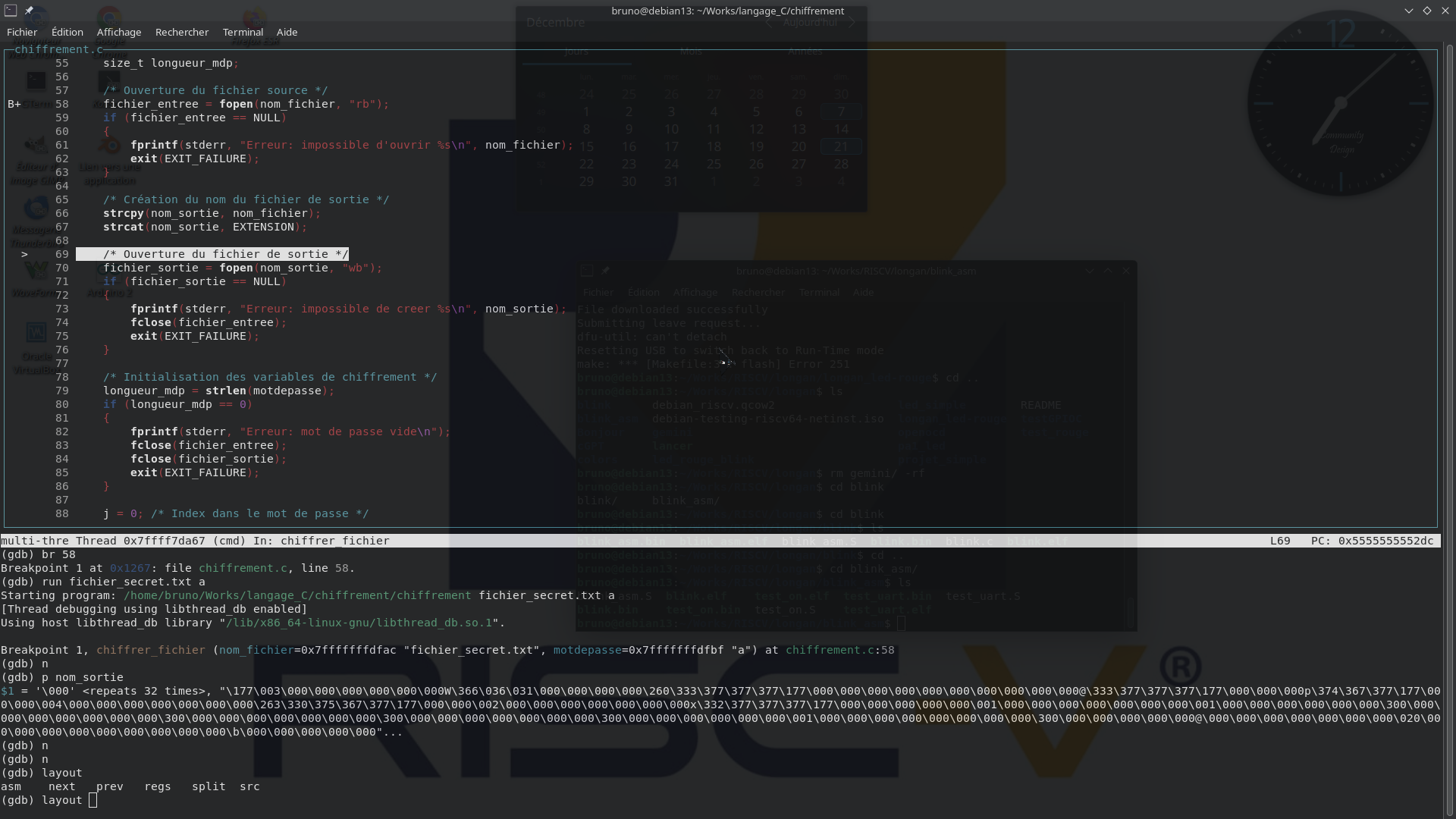Minimize the terminal with the chevron icon
The image size is (1456, 819).
click(x=1408, y=11)
